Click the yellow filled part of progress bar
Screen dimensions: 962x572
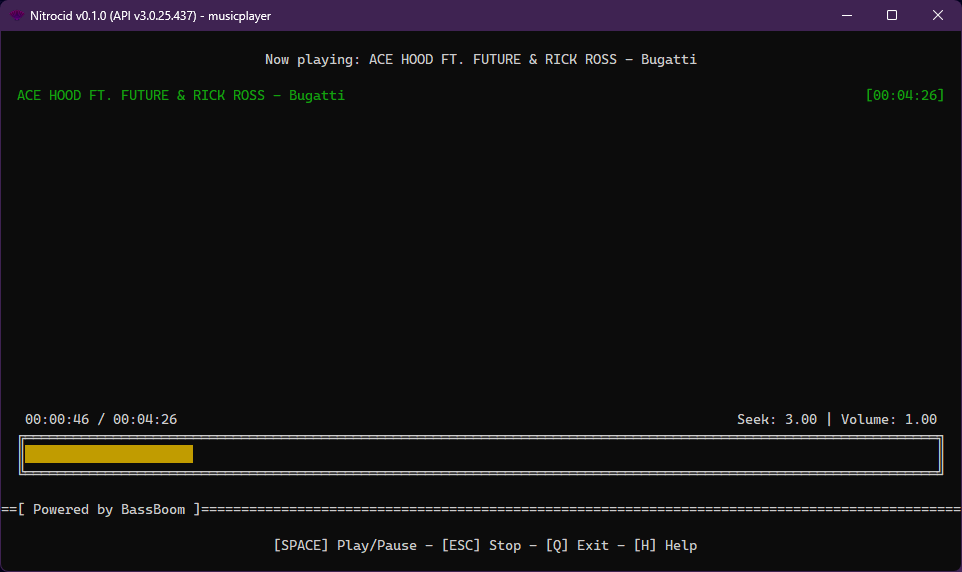click(108, 454)
